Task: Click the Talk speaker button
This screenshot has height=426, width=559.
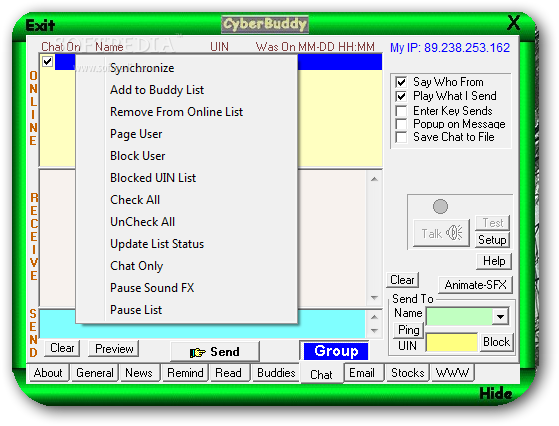Action: tap(441, 233)
